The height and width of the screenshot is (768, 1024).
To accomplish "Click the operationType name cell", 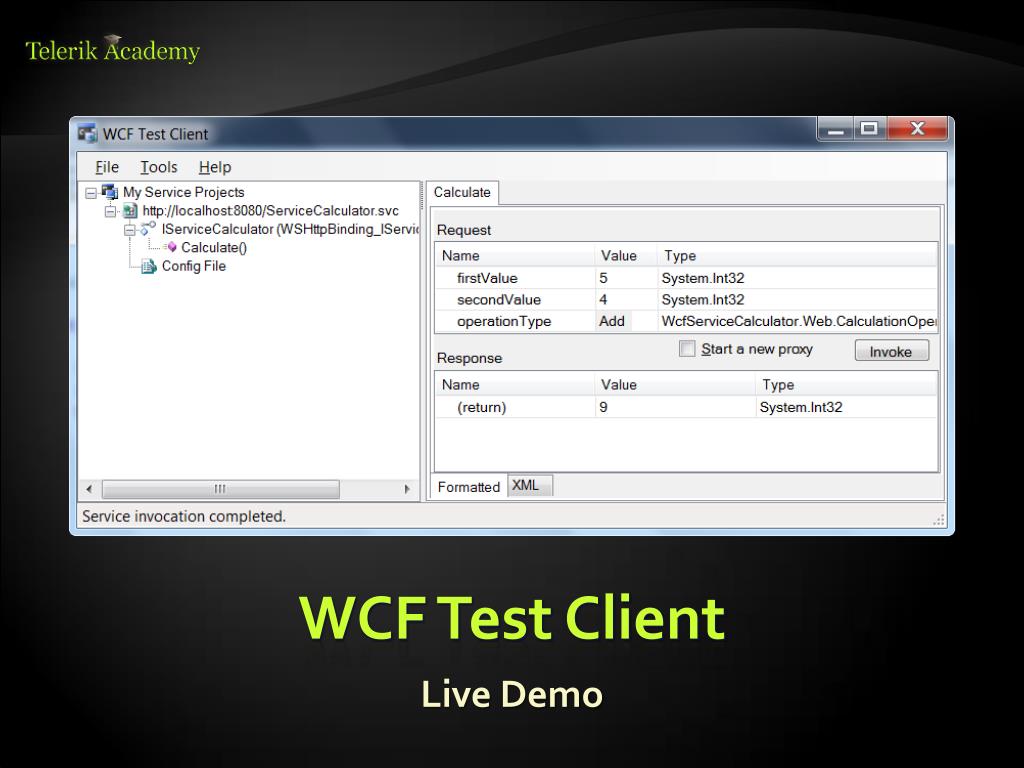I will (x=504, y=321).
